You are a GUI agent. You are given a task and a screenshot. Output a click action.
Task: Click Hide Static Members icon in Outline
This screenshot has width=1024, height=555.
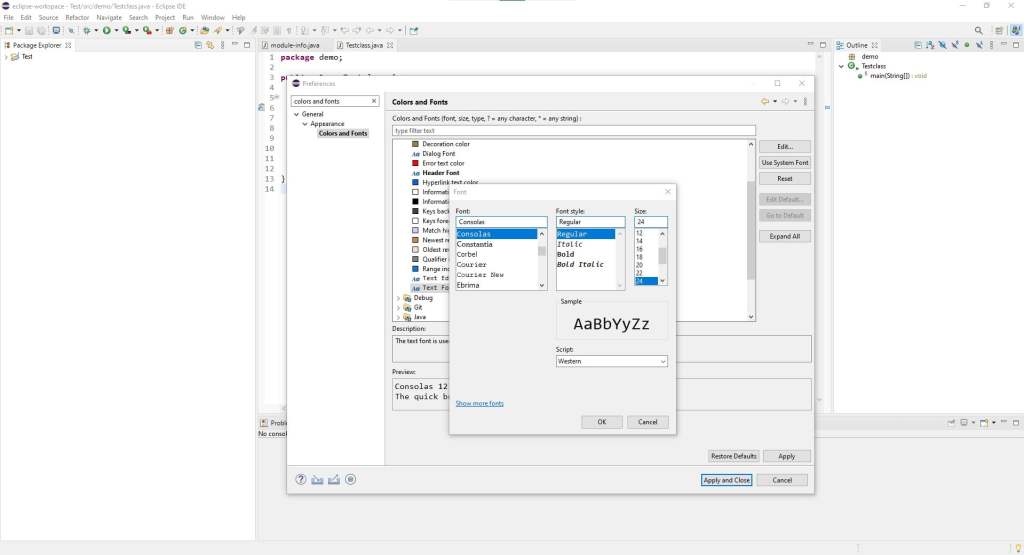[x=955, y=45]
